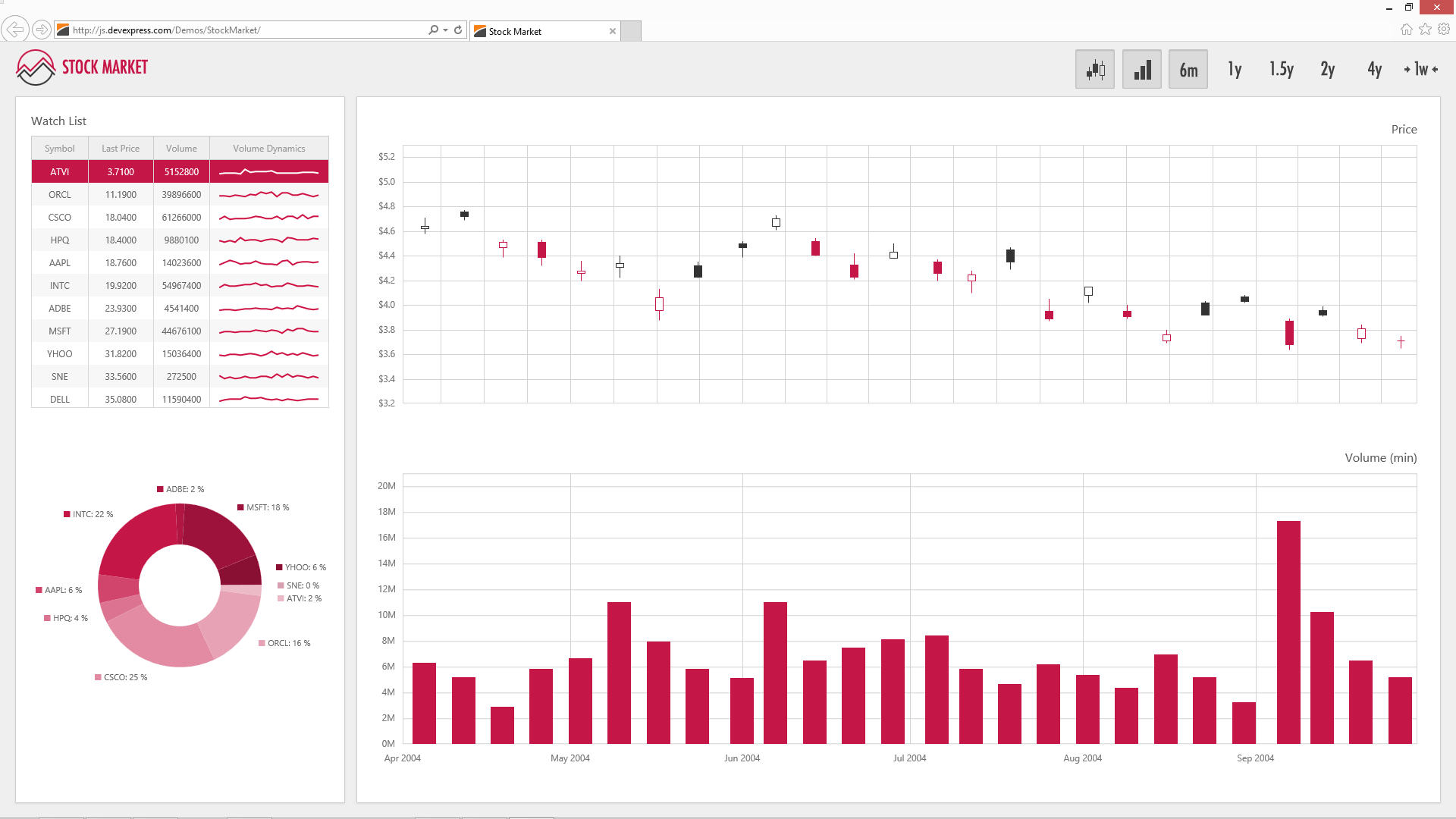Toggle the candlestick price chart button
This screenshot has width=1456, height=819.
pos(1094,70)
